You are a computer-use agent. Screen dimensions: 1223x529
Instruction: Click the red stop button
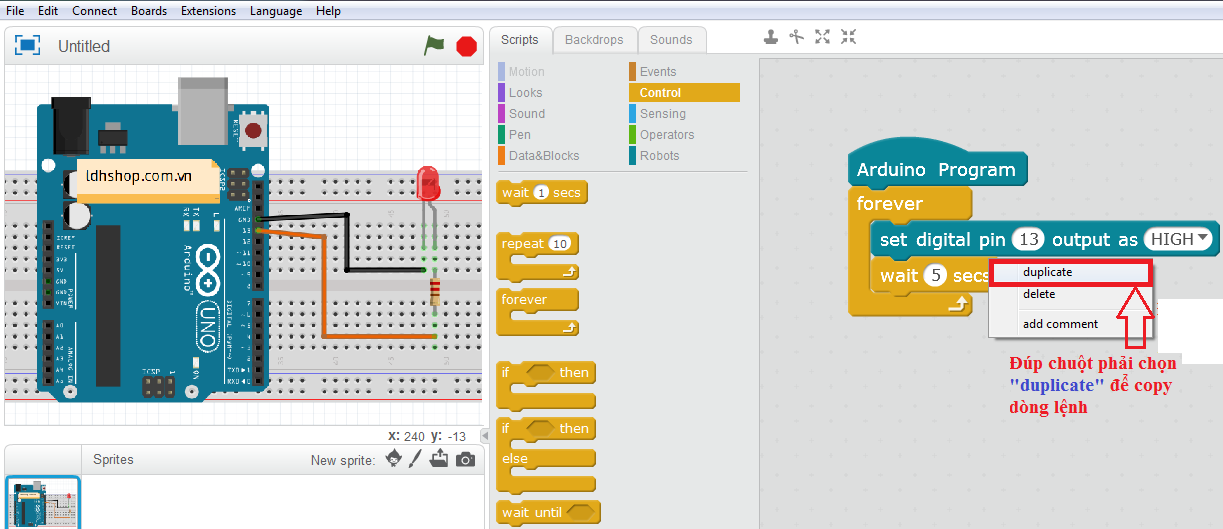tap(466, 46)
